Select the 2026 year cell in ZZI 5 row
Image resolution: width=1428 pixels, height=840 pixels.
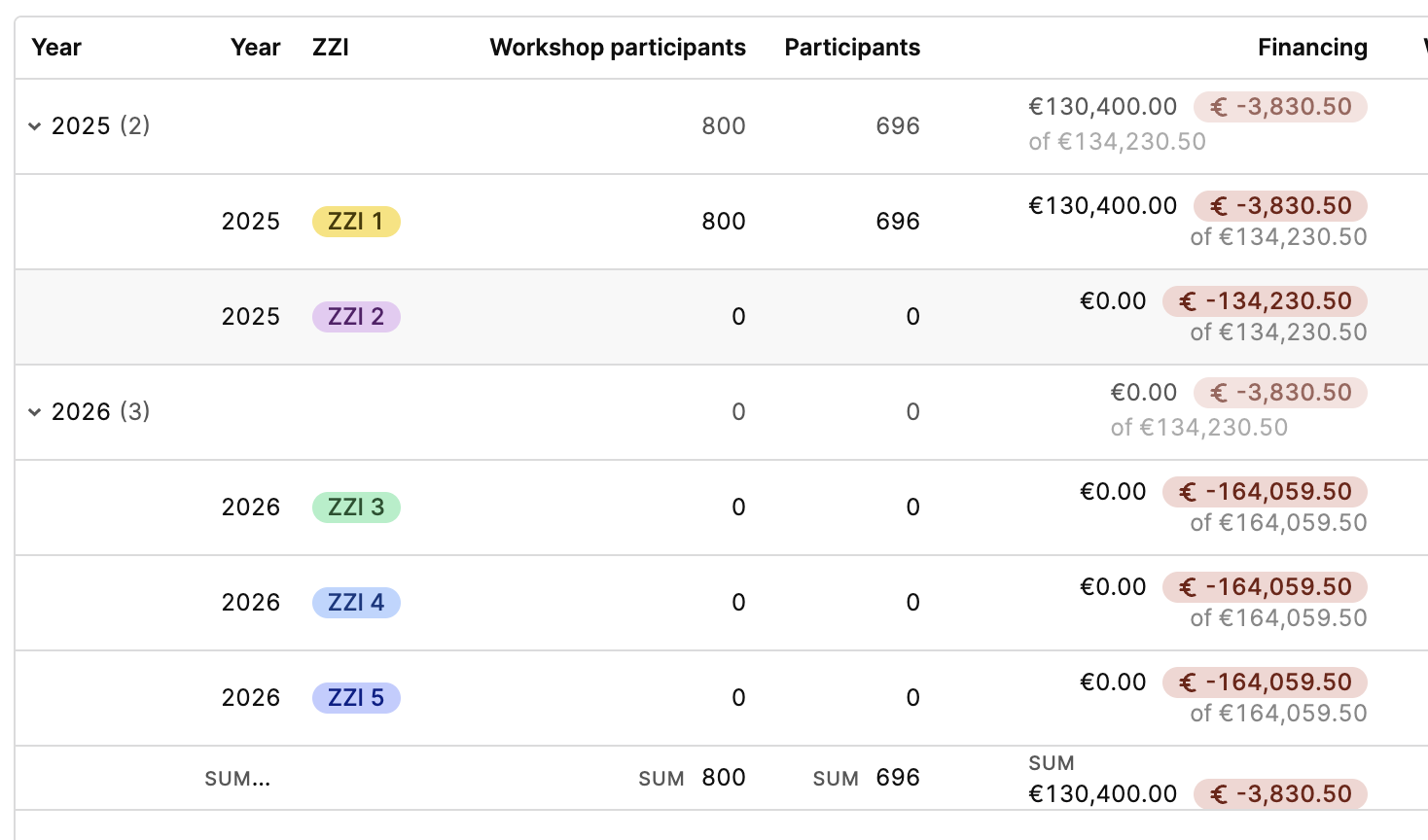pos(251,698)
